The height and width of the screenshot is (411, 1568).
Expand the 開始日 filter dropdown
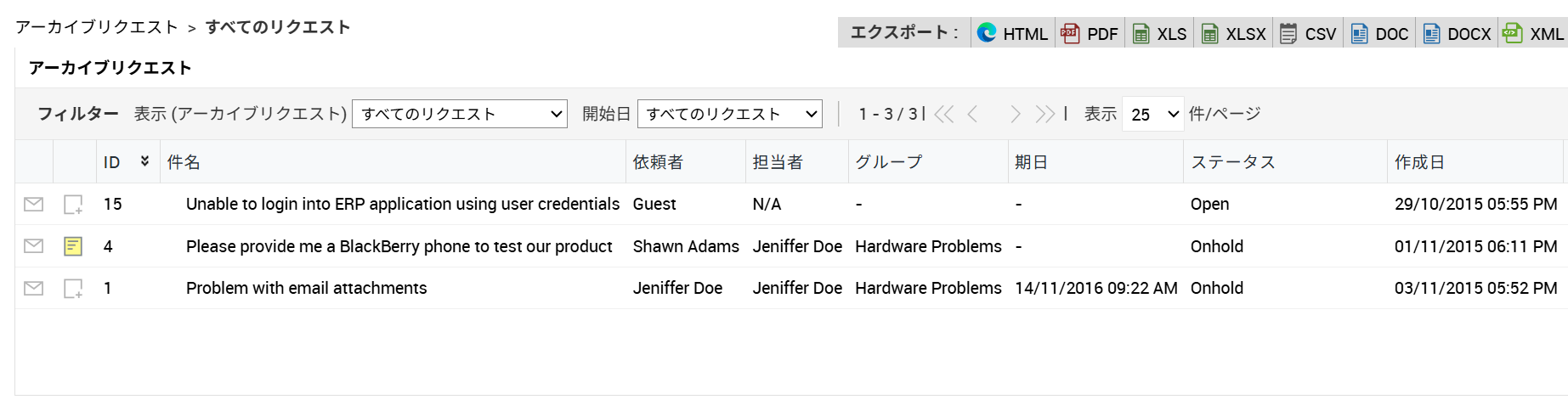pos(730,114)
